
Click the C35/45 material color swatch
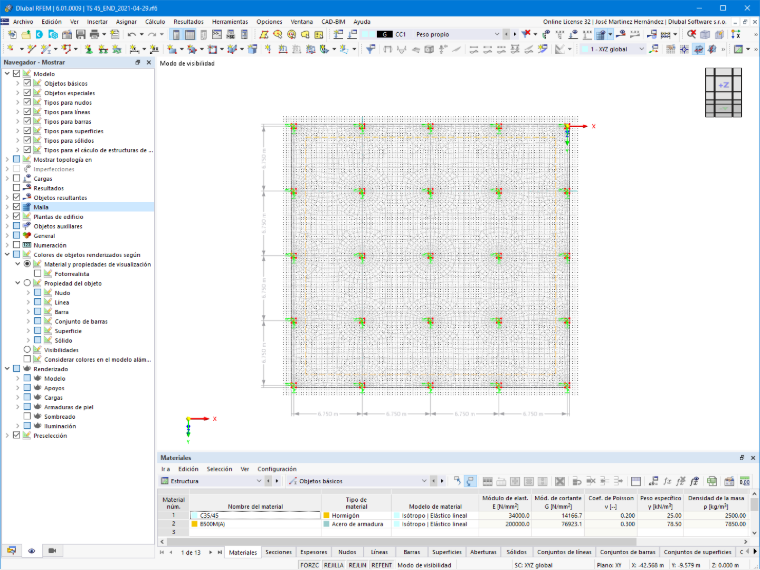click(x=194, y=516)
